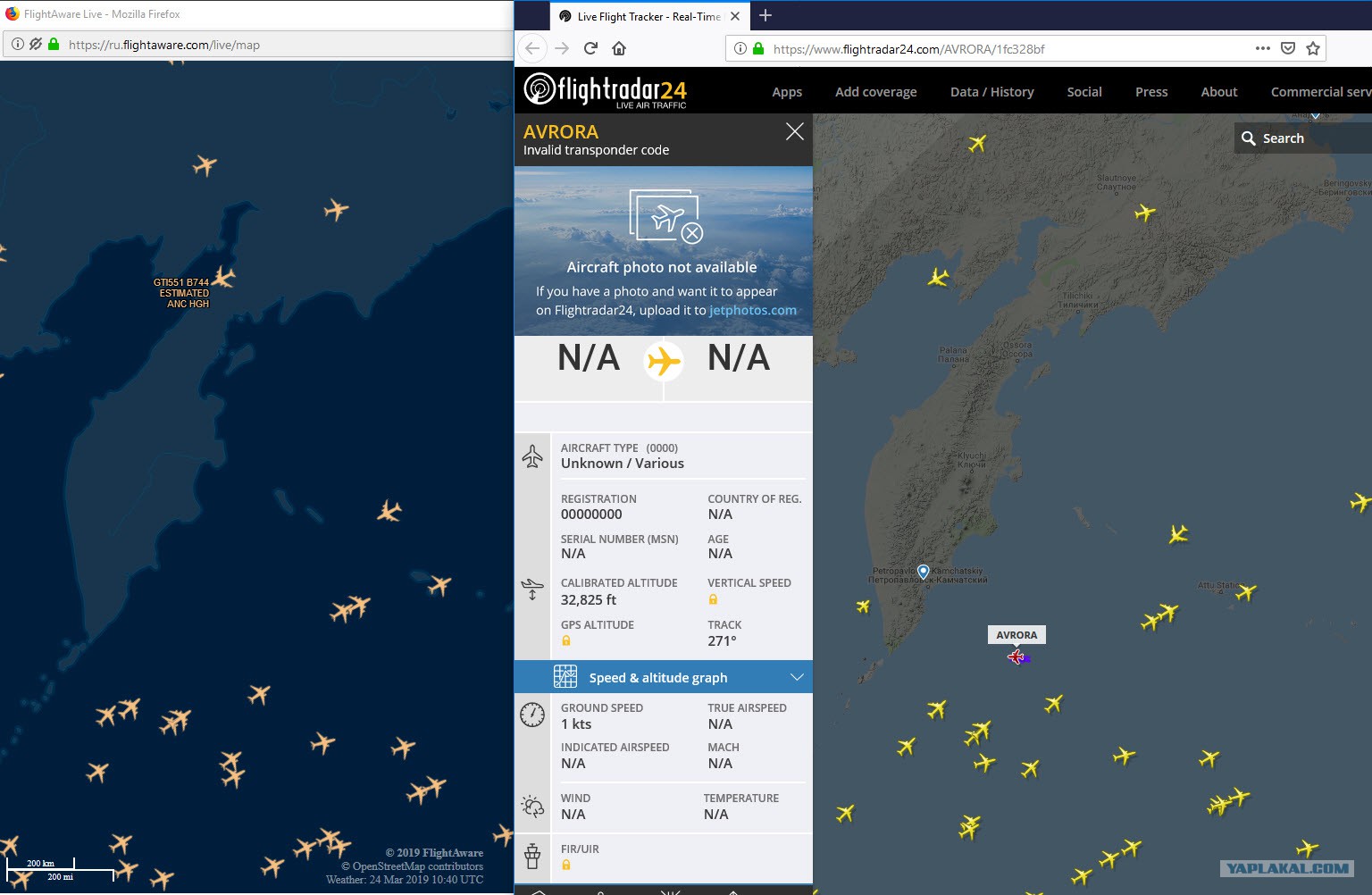Click the GTI551 B744 flight label
1372x895 pixels.
(x=182, y=293)
